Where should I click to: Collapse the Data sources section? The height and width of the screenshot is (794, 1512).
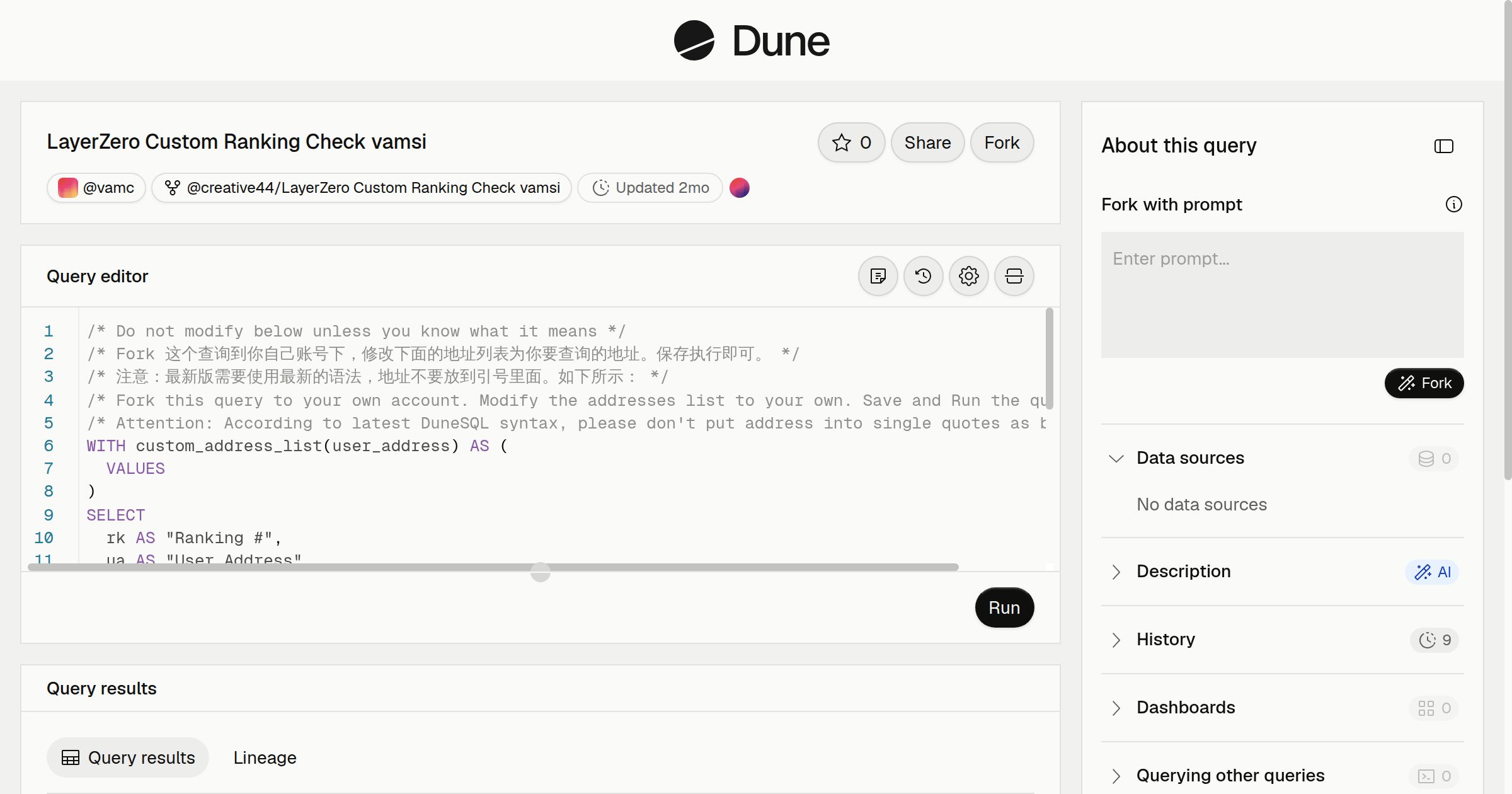point(1116,458)
